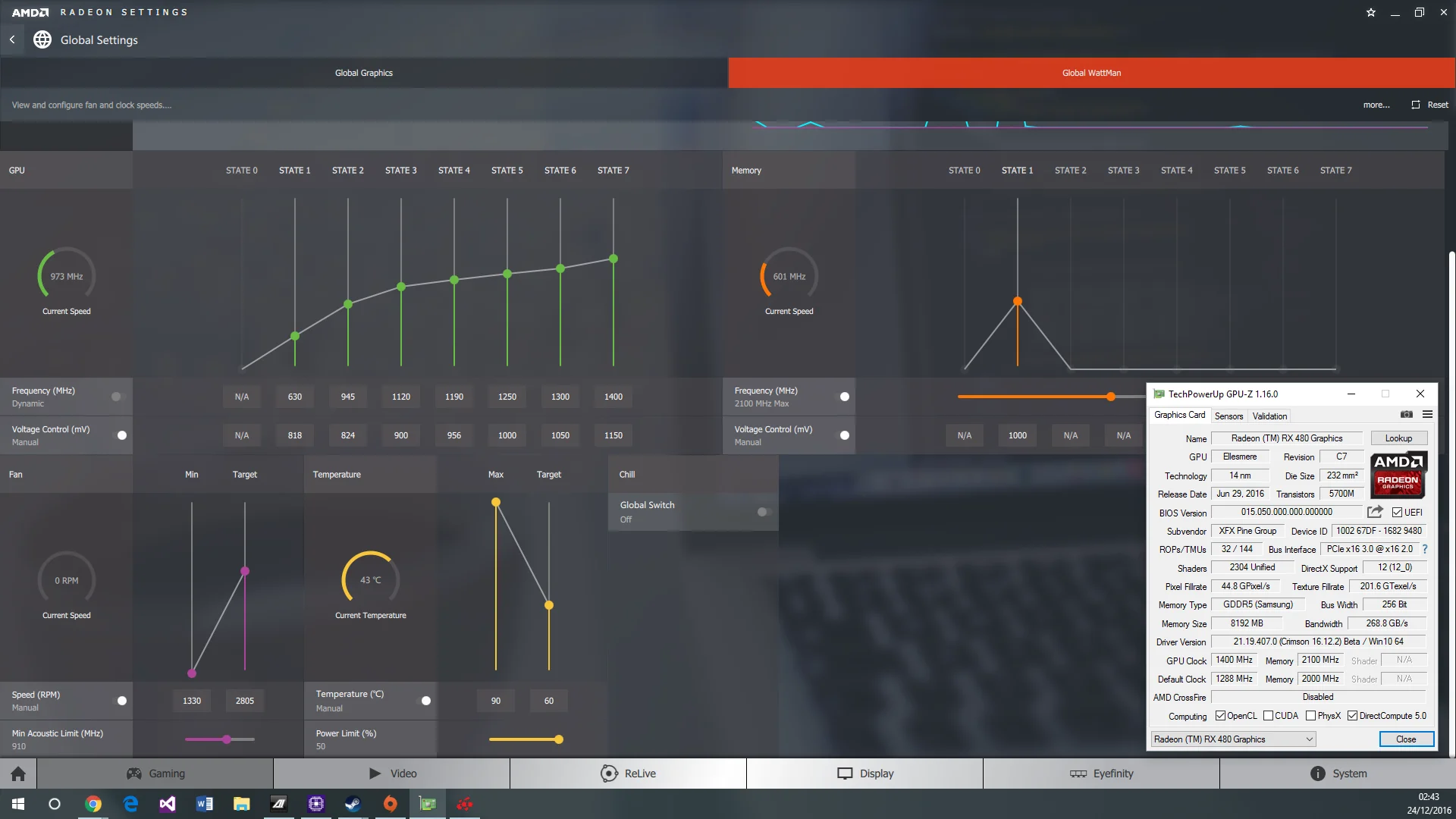Click the more... link

(1376, 105)
